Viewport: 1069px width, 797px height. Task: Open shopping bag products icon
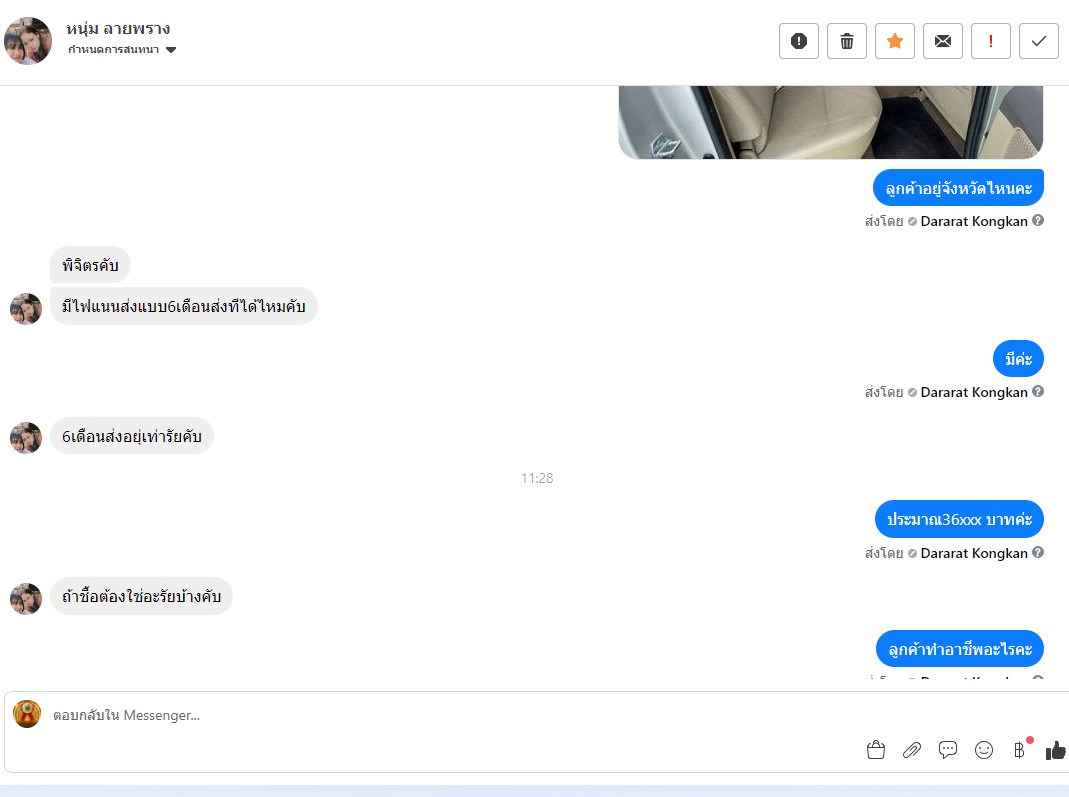(x=876, y=750)
